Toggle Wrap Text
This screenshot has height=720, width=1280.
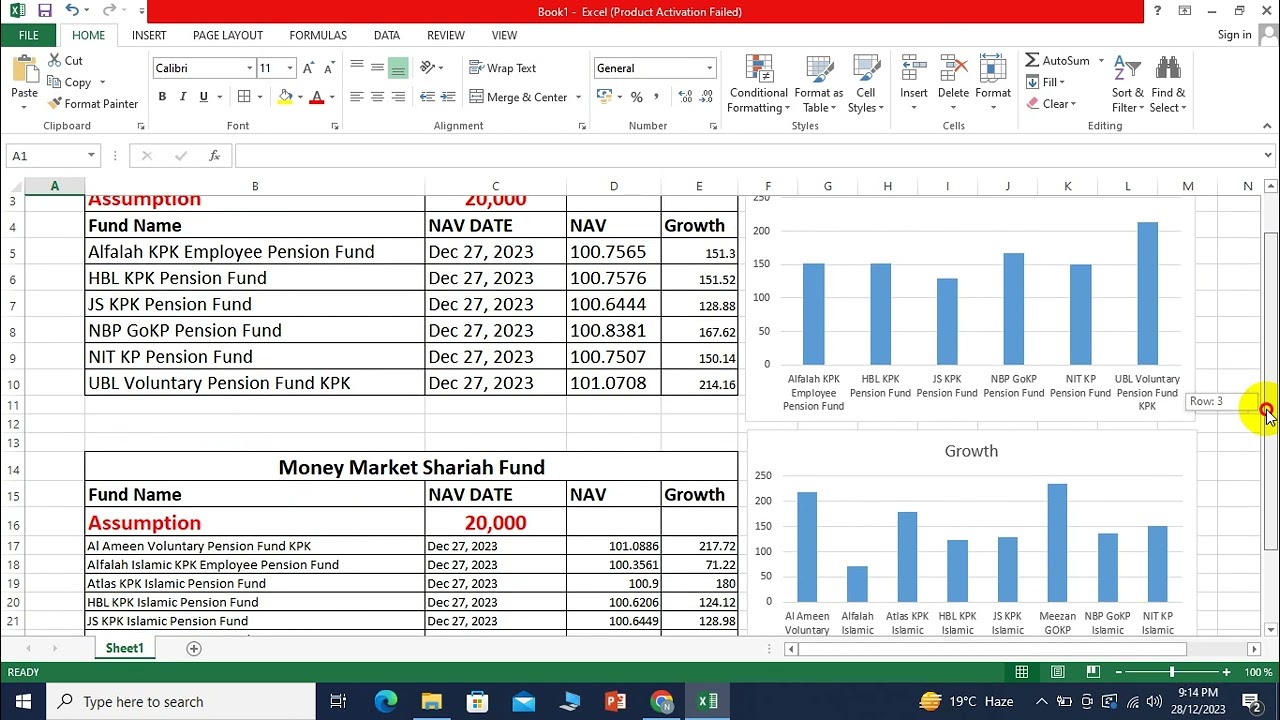click(503, 68)
